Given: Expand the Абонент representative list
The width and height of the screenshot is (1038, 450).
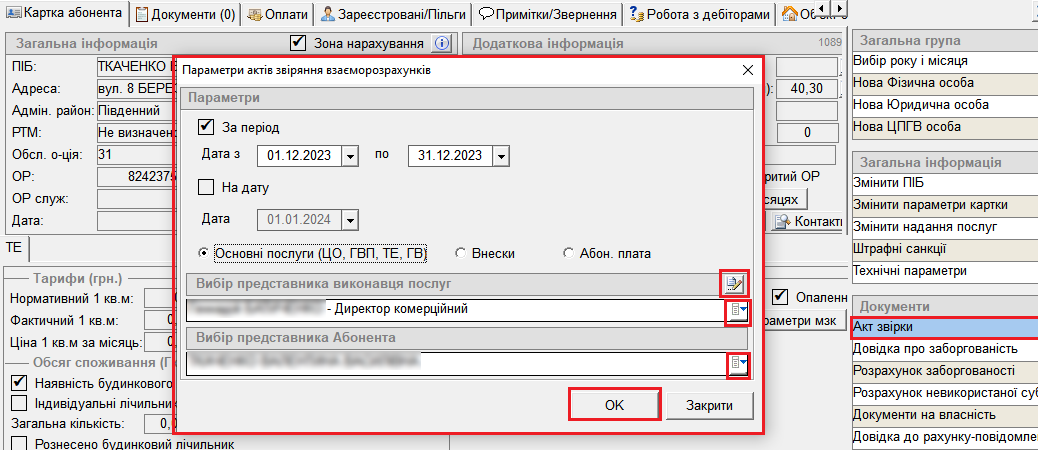Looking at the screenshot, I should coord(738,364).
